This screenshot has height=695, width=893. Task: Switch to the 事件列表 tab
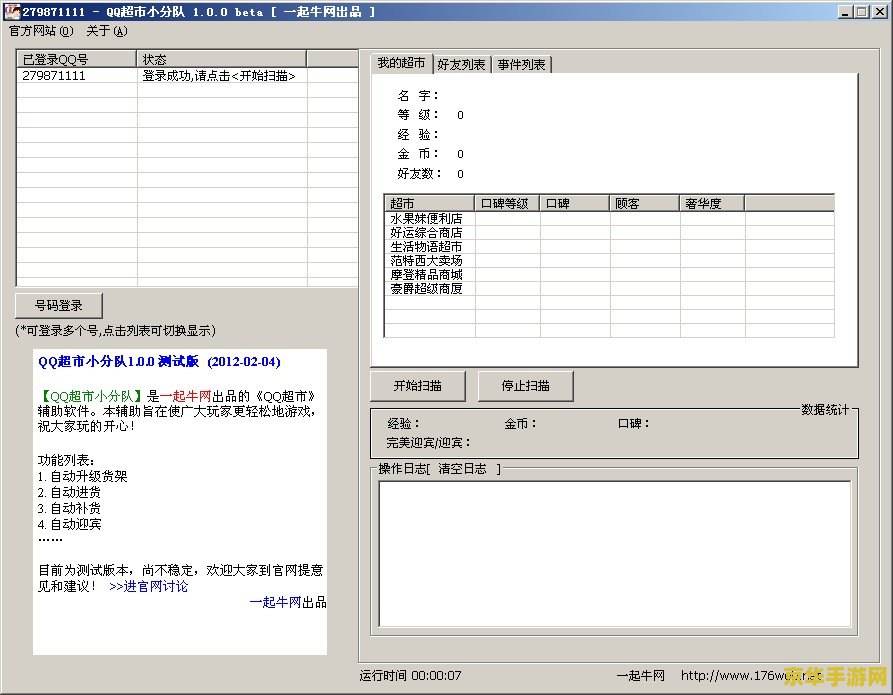point(521,64)
